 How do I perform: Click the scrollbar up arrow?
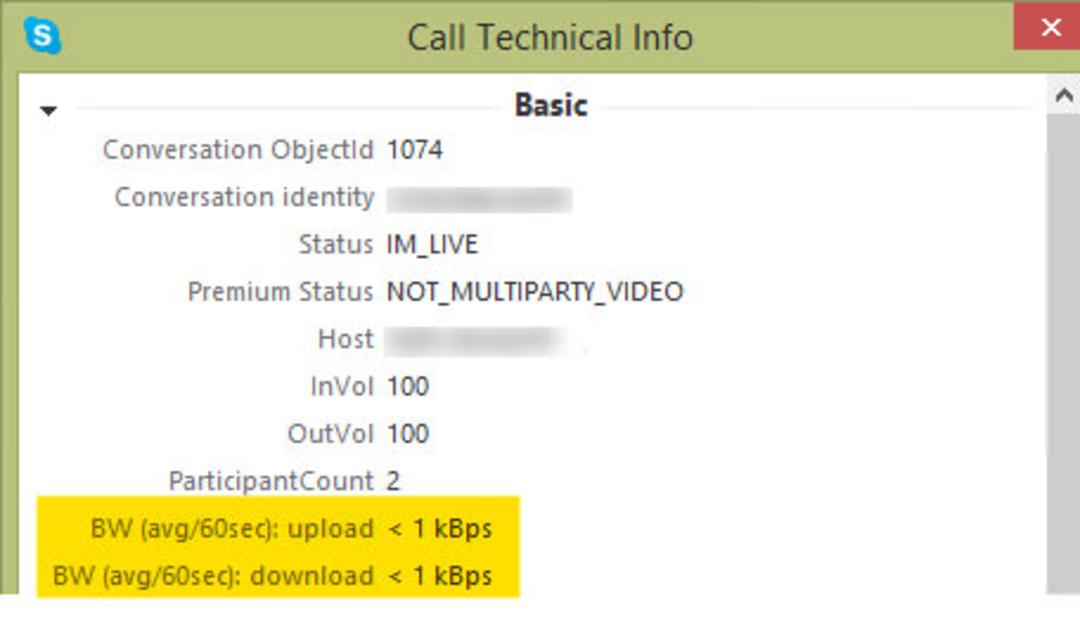click(x=1063, y=95)
